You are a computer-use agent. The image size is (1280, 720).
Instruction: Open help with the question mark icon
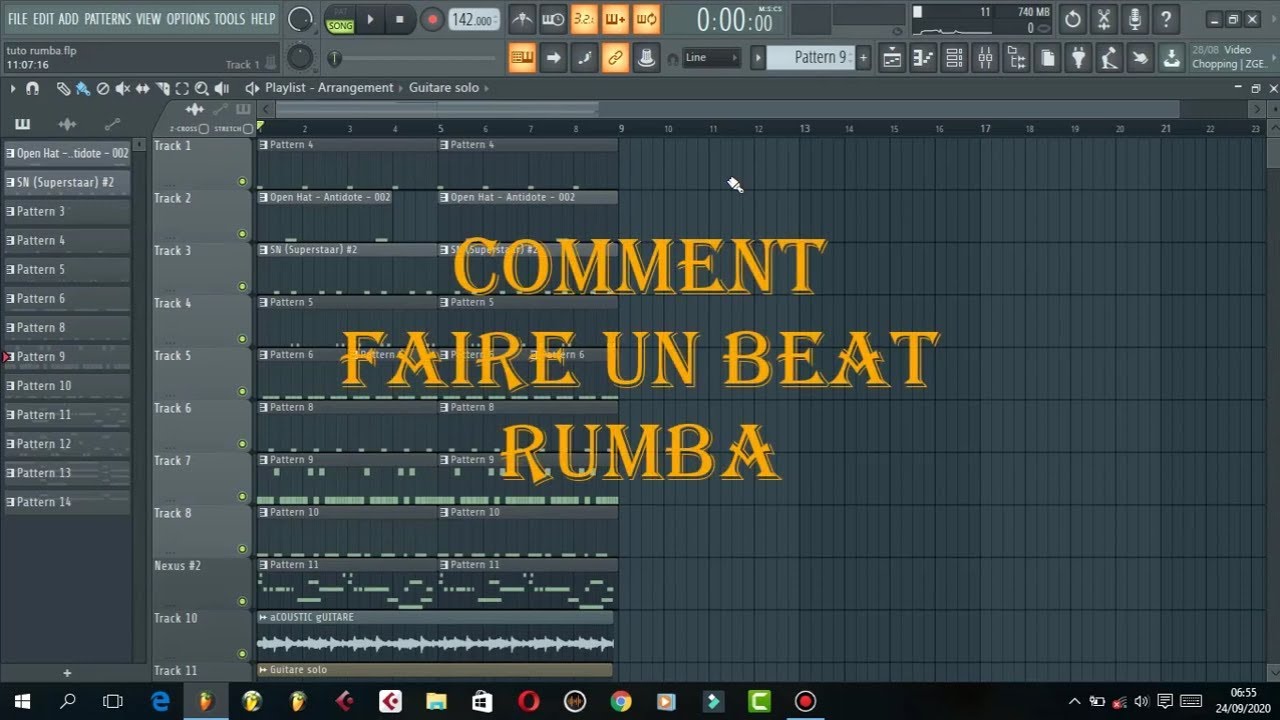click(1165, 19)
